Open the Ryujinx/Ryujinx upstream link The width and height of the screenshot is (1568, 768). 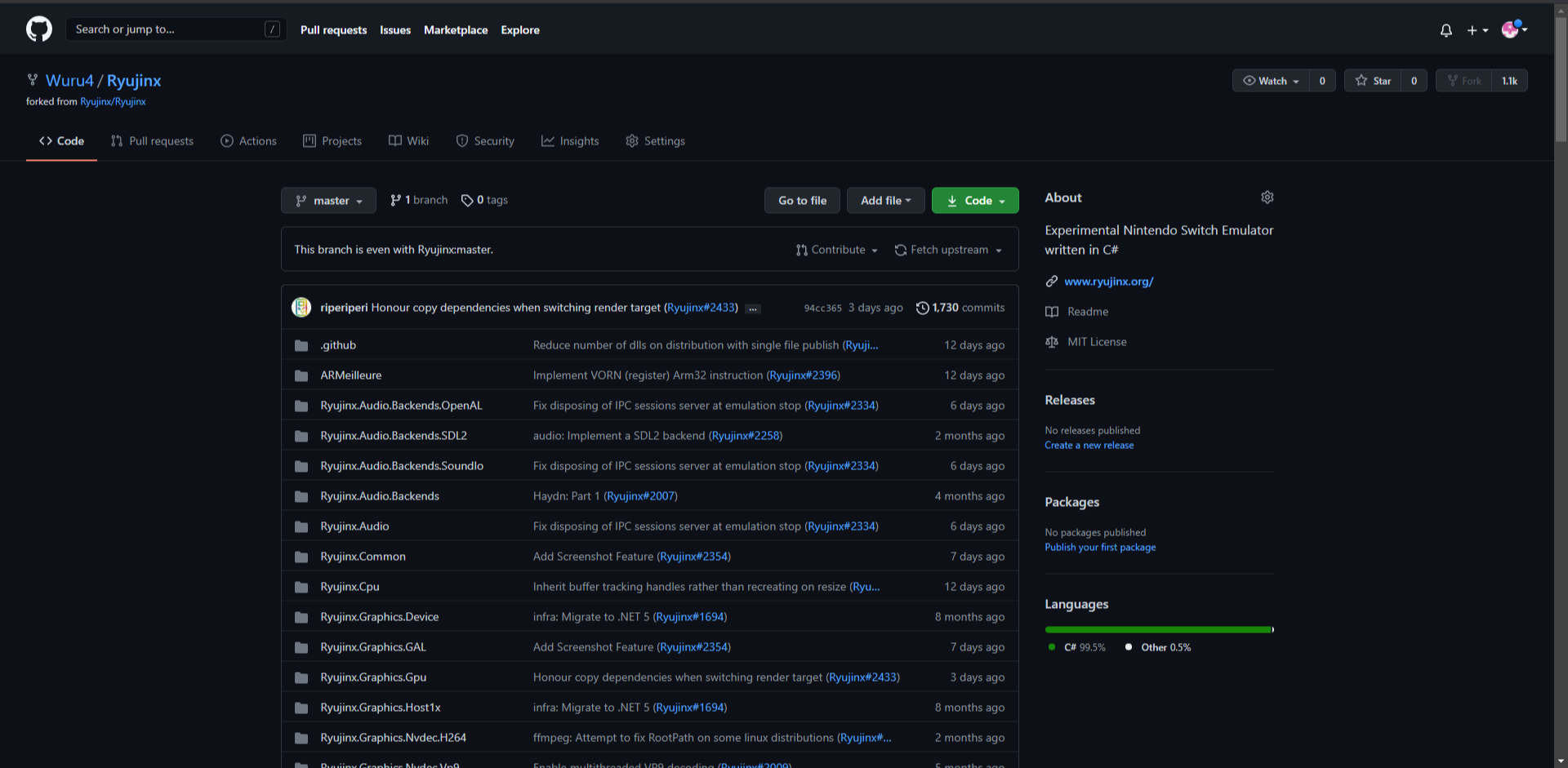click(x=113, y=102)
